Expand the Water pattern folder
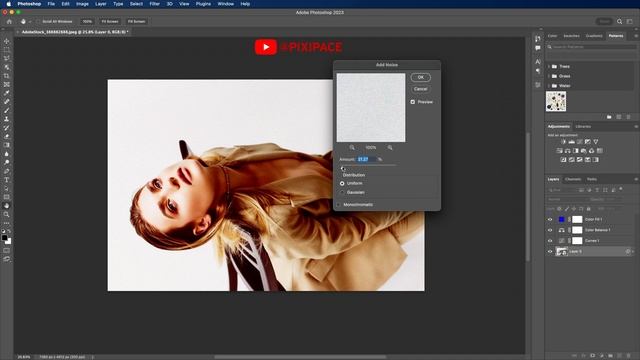640x360 pixels. point(549,86)
